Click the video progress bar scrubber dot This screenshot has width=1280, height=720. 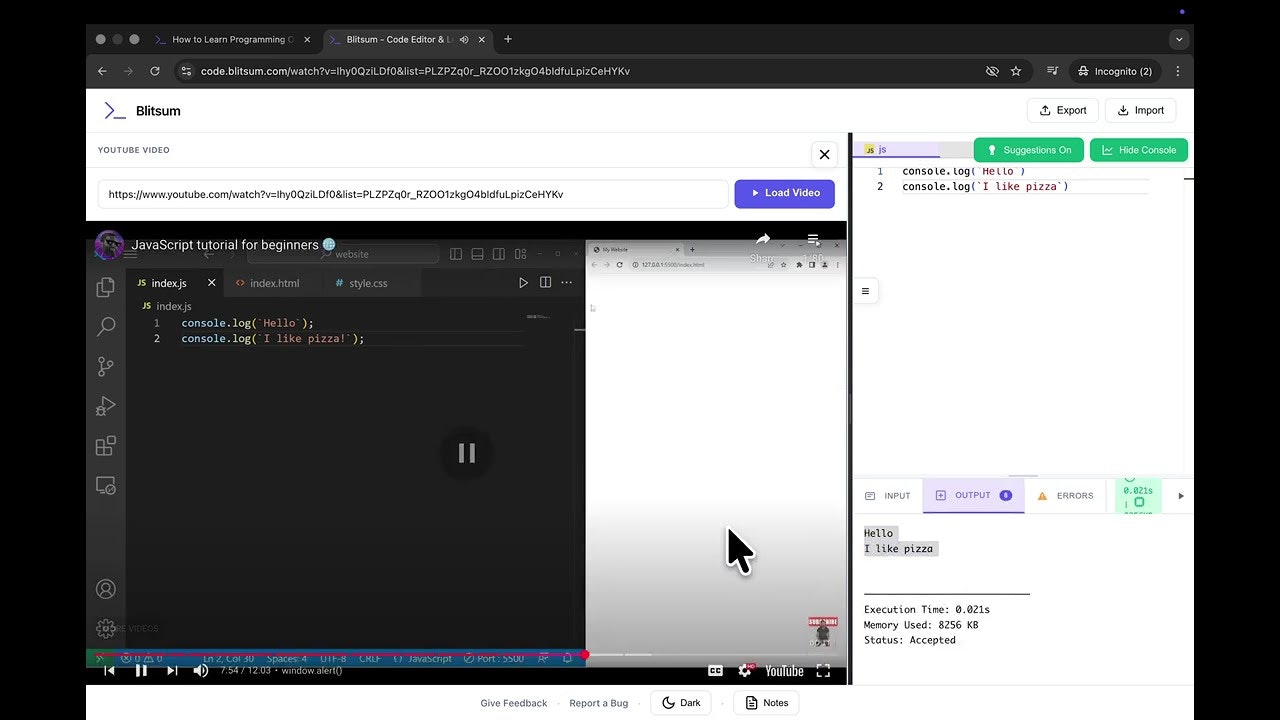[x=585, y=655]
